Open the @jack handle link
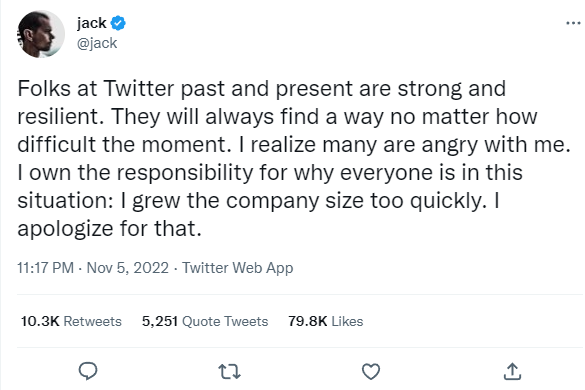The width and height of the screenshot is (585, 390). pos(97,43)
